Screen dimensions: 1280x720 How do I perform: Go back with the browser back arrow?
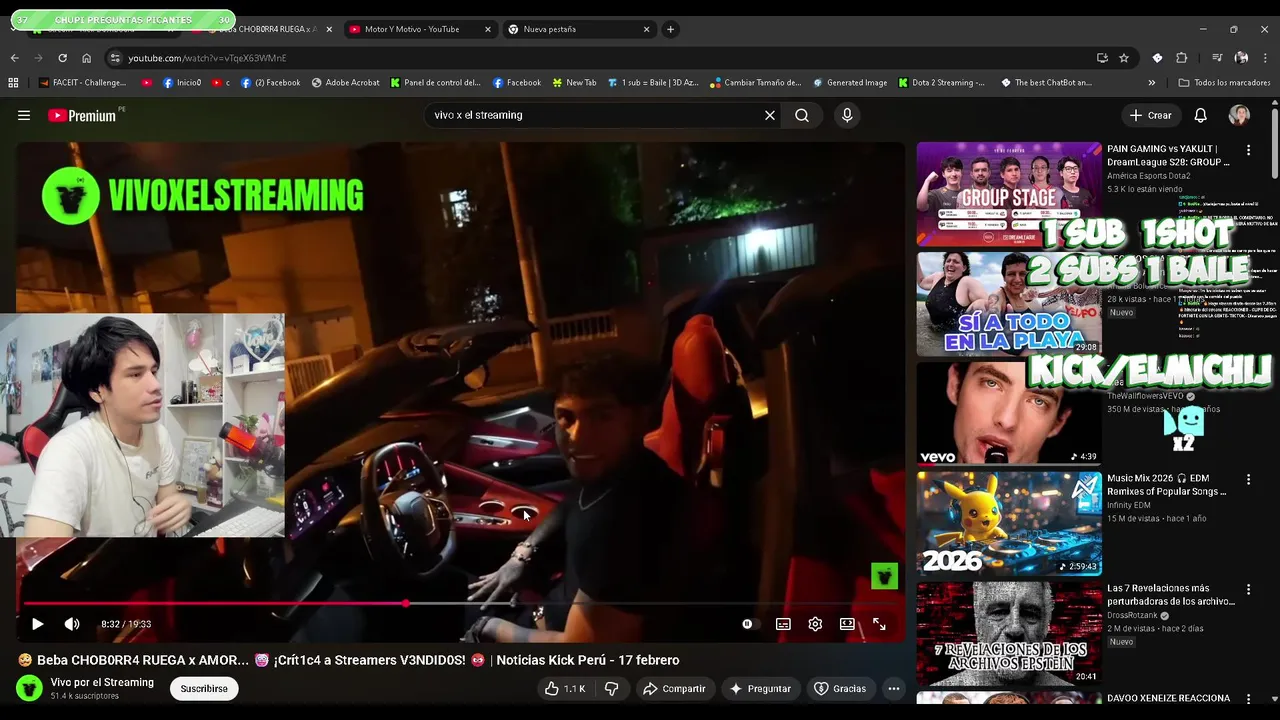(x=14, y=58)
